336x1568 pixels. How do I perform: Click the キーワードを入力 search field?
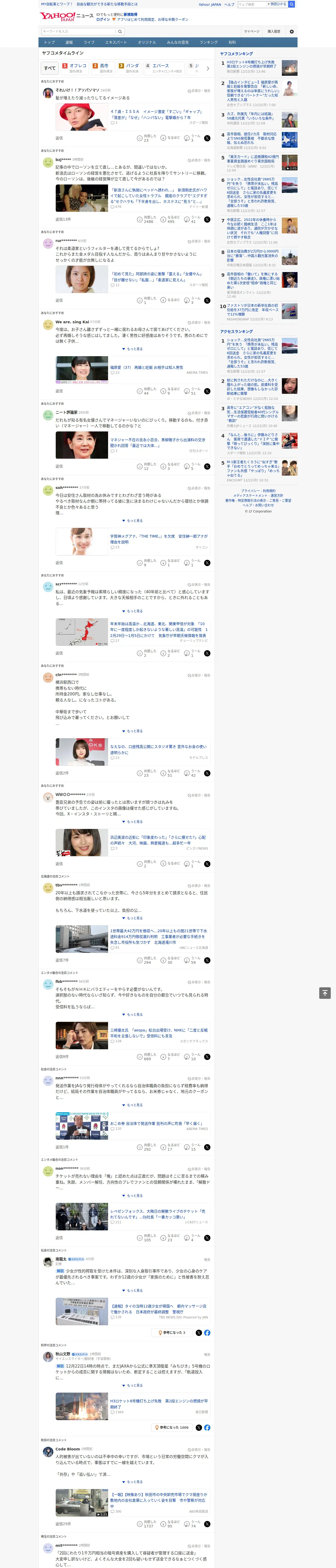(79, 32)
